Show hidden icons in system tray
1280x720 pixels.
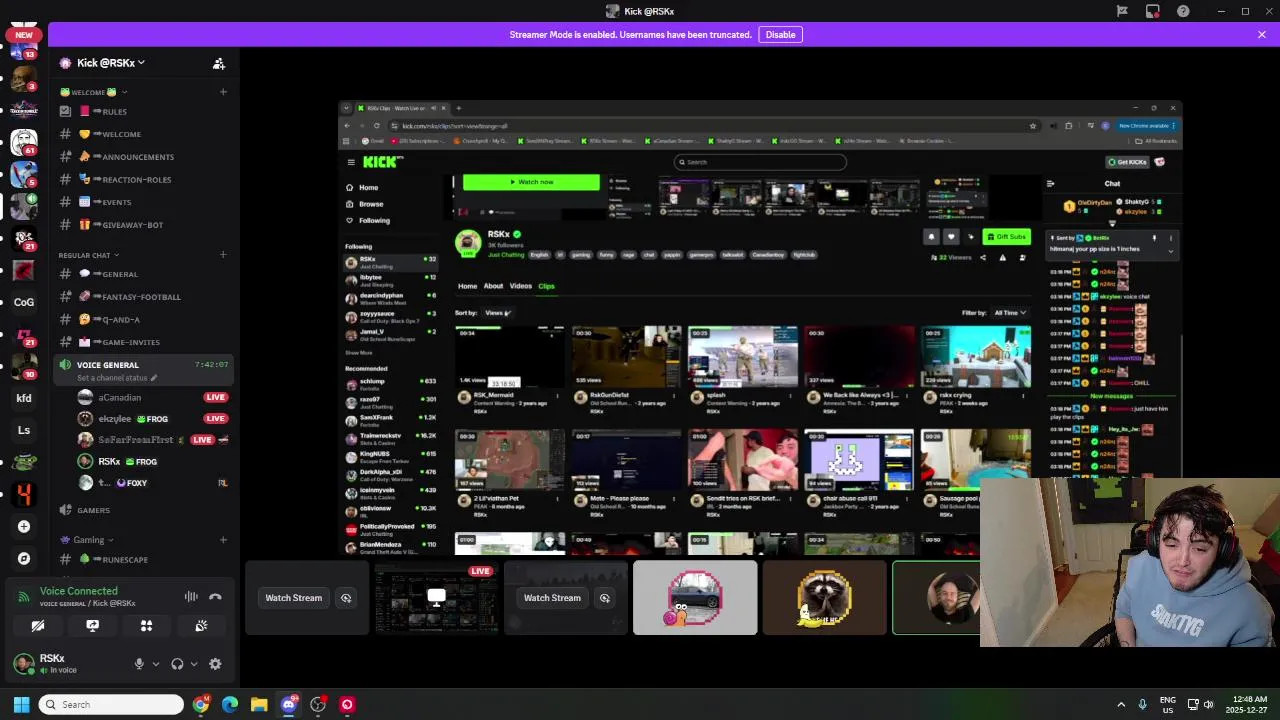1121,704
